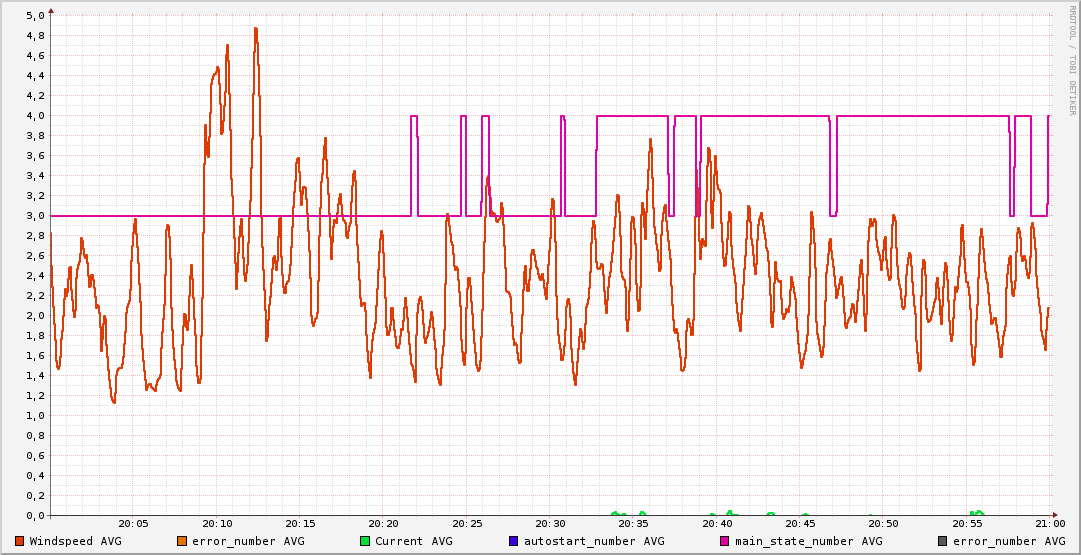1081x555 pixels.
Task: Click the blue autostart_number AVG legend swatch
Action: coord(514,541)
